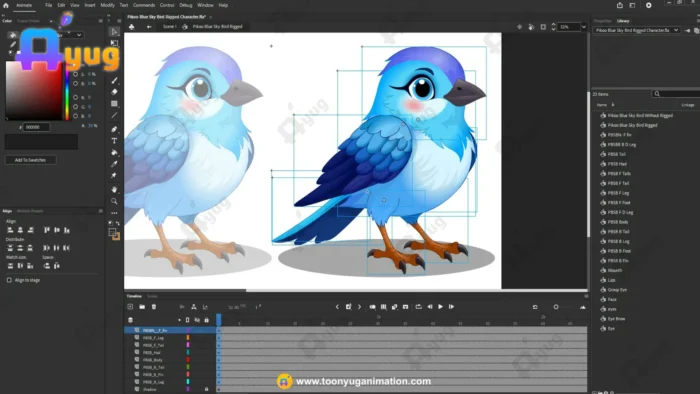Click the Test Movie play icon at top right

(x=649, y=5)
